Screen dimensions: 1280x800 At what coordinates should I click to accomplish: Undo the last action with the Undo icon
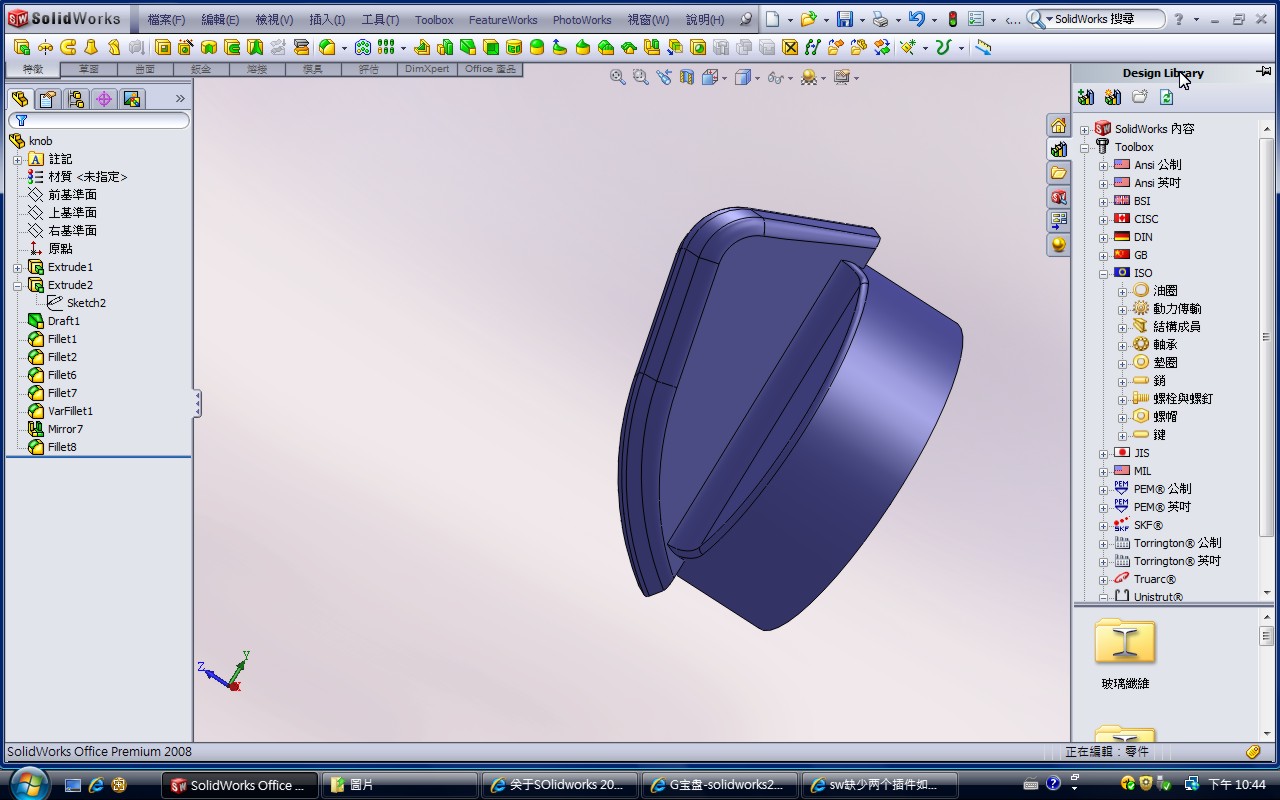(916, 19)
